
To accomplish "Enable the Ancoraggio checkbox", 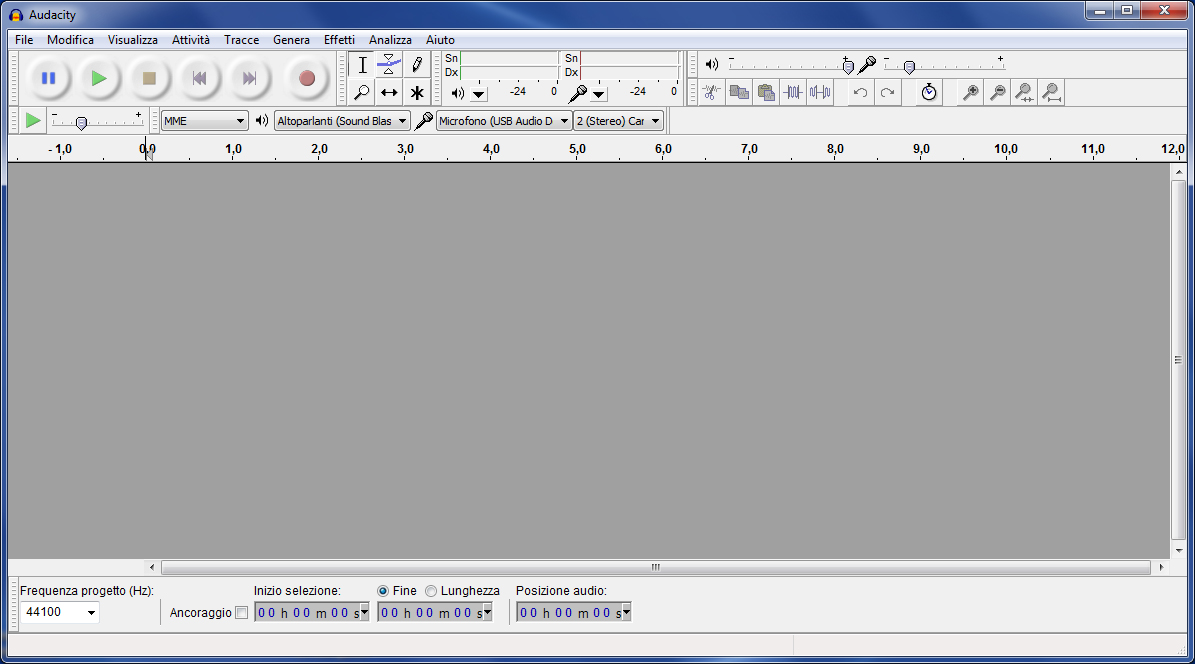I will click(x=241, y=613).
